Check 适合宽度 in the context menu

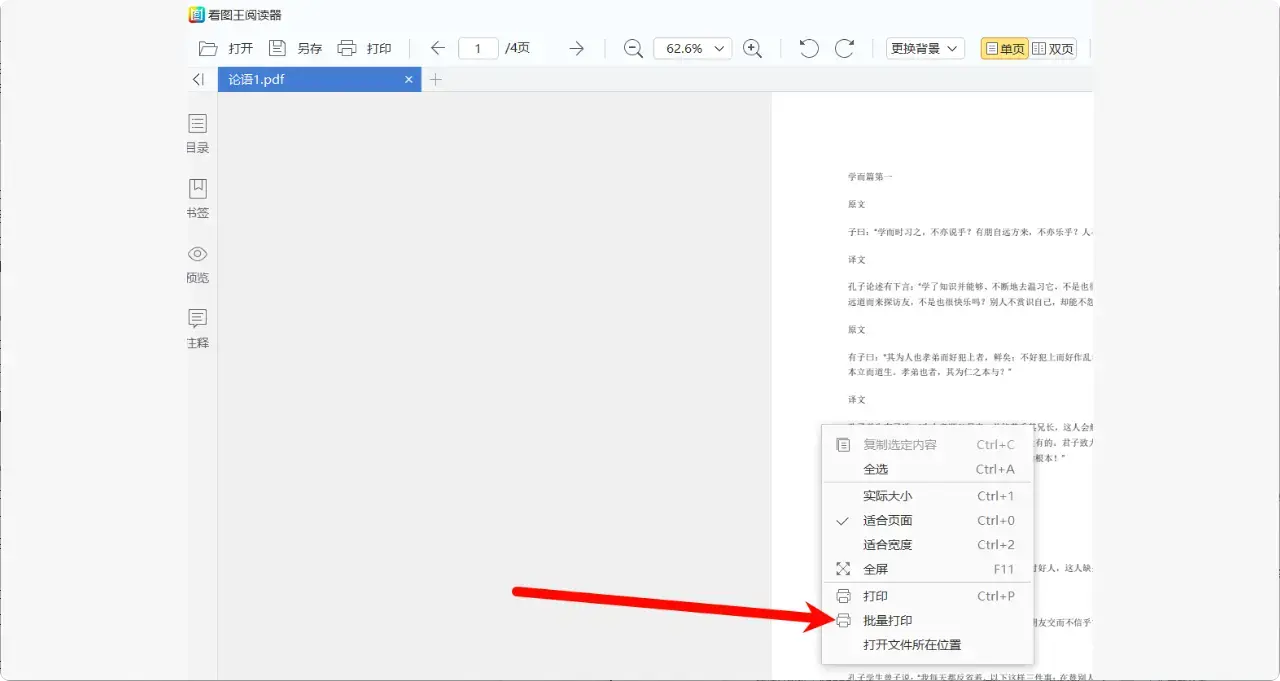tap(888, 544)
